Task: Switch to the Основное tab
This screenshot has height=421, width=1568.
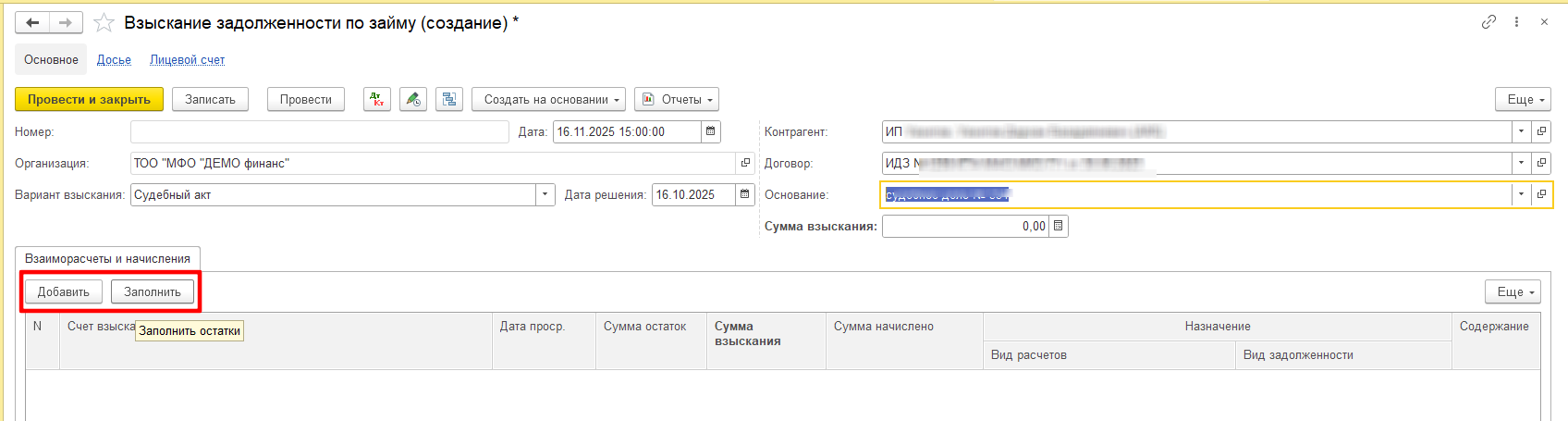Action: point(51,59)
